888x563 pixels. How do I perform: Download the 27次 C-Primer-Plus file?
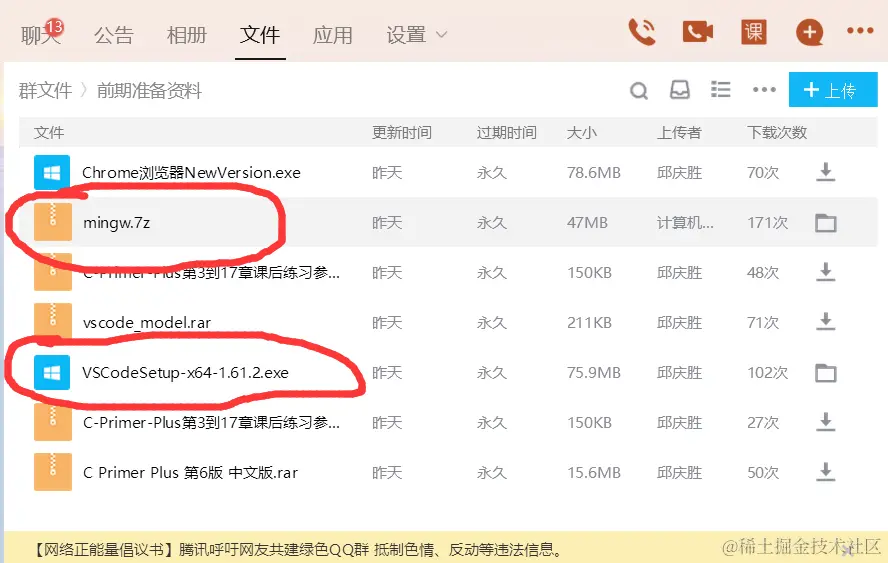pyautogui.click(x=826, y=422)
